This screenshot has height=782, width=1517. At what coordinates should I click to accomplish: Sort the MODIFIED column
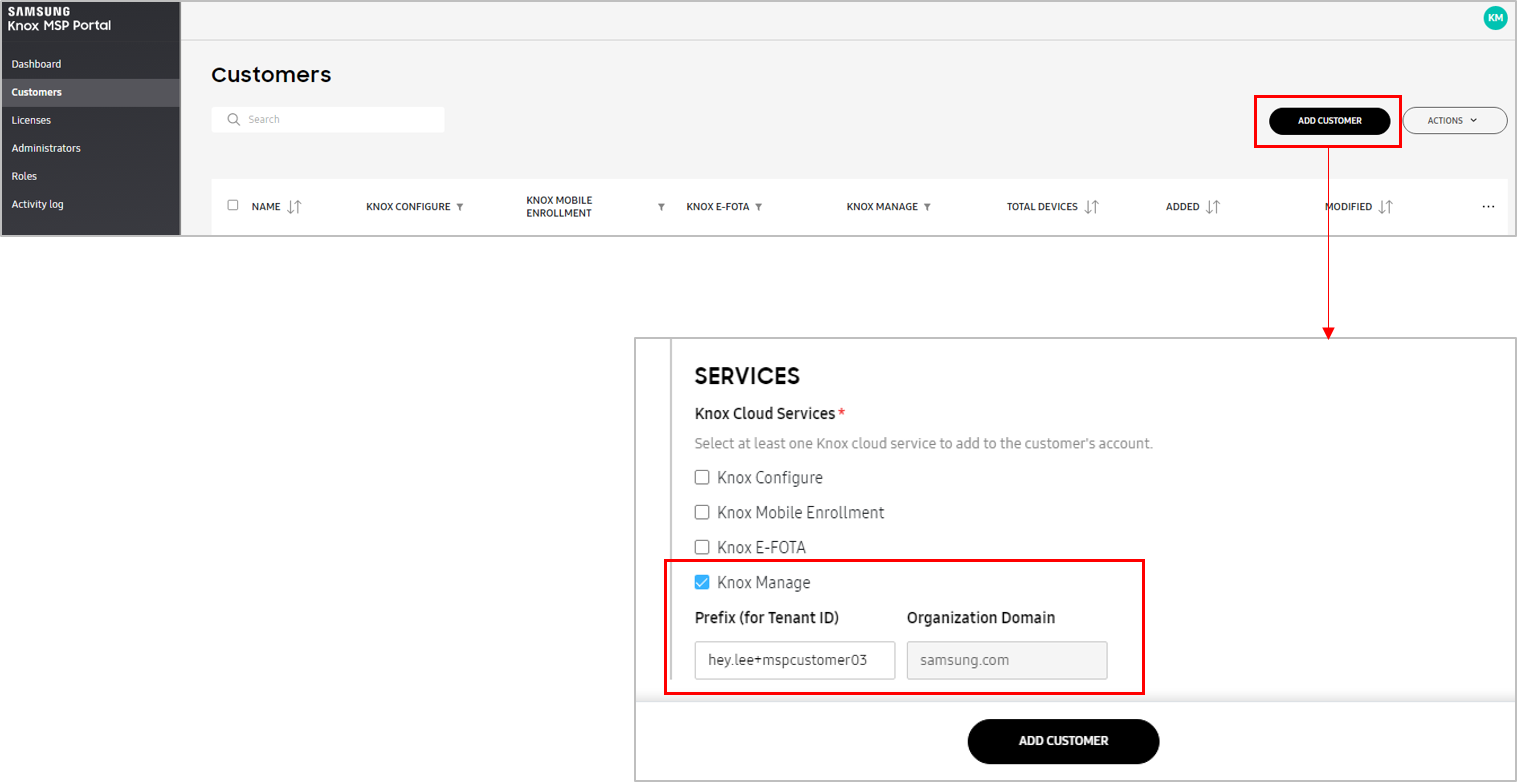[x=1387, y=206]
